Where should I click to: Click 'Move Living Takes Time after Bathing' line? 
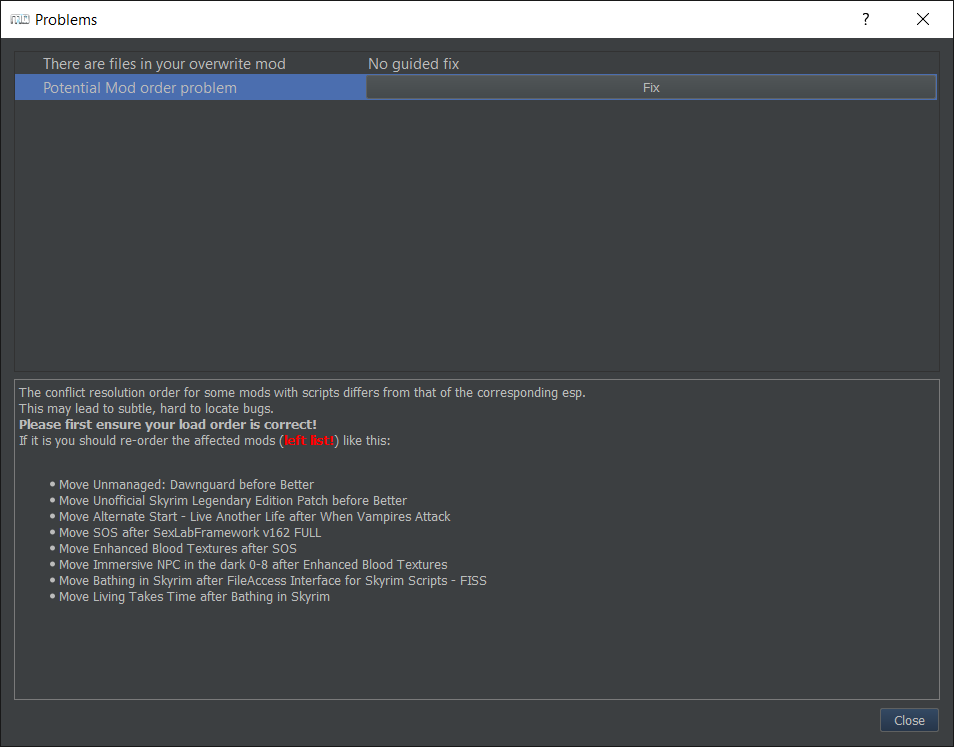click(195, 597)
